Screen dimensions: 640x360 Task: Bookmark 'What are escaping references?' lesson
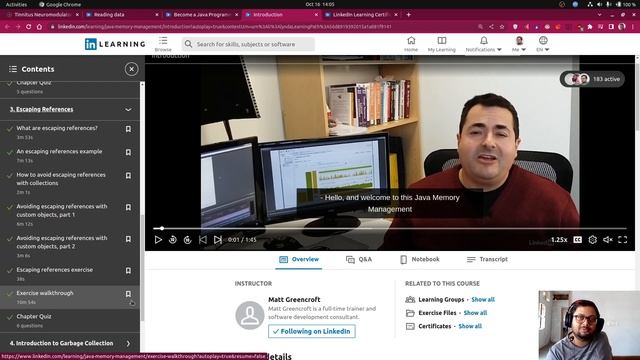[128, 129]
